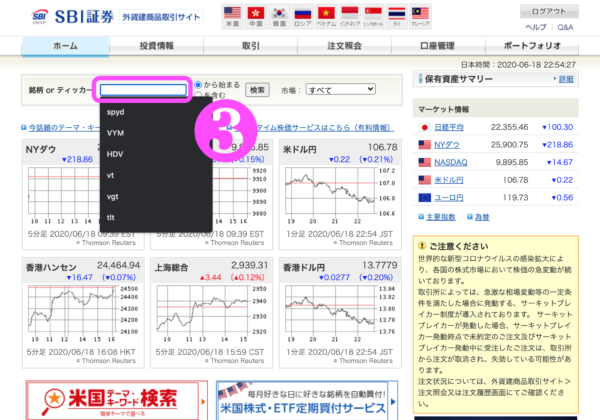Open the 米ドル円 chart thumbnail
This screenshot has width=600, height=420.
coord(340,194)
